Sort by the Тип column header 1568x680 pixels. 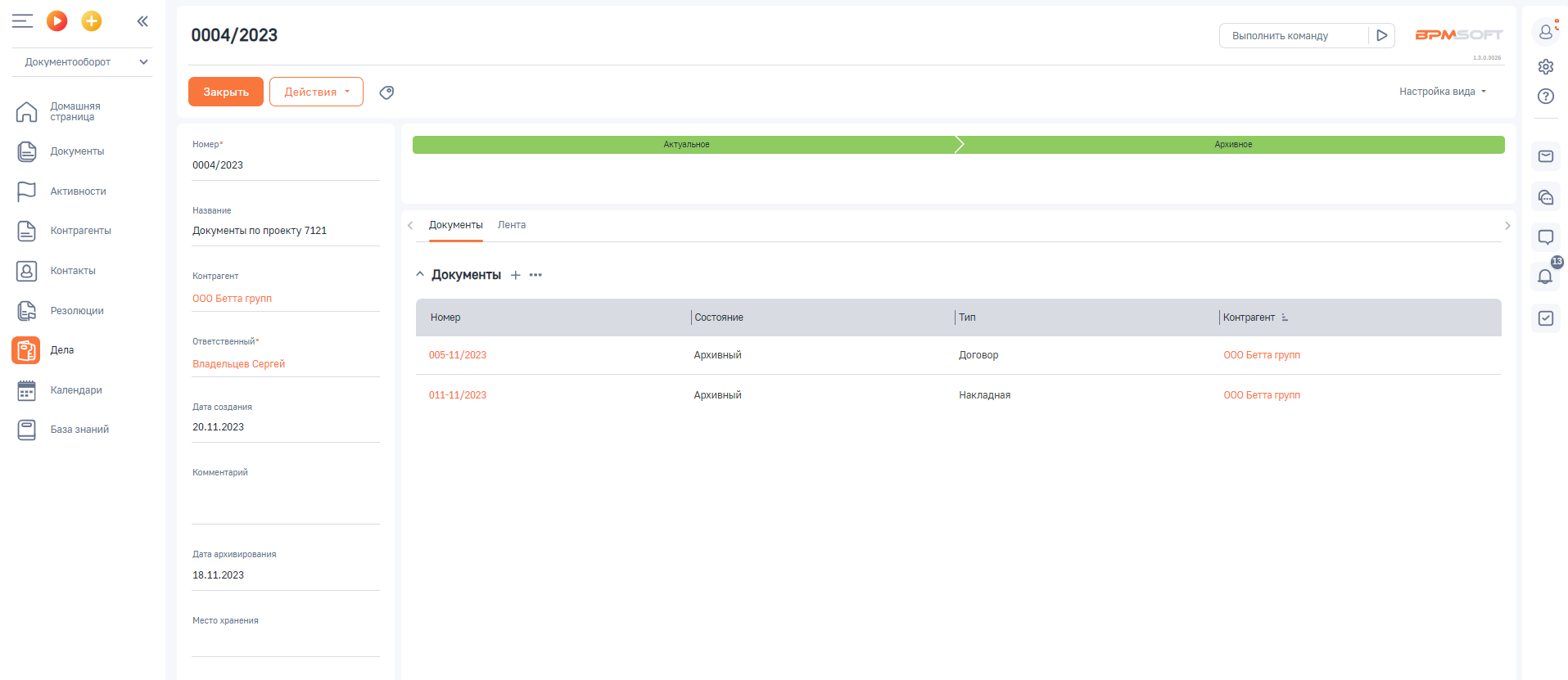(x=967, y=317)
